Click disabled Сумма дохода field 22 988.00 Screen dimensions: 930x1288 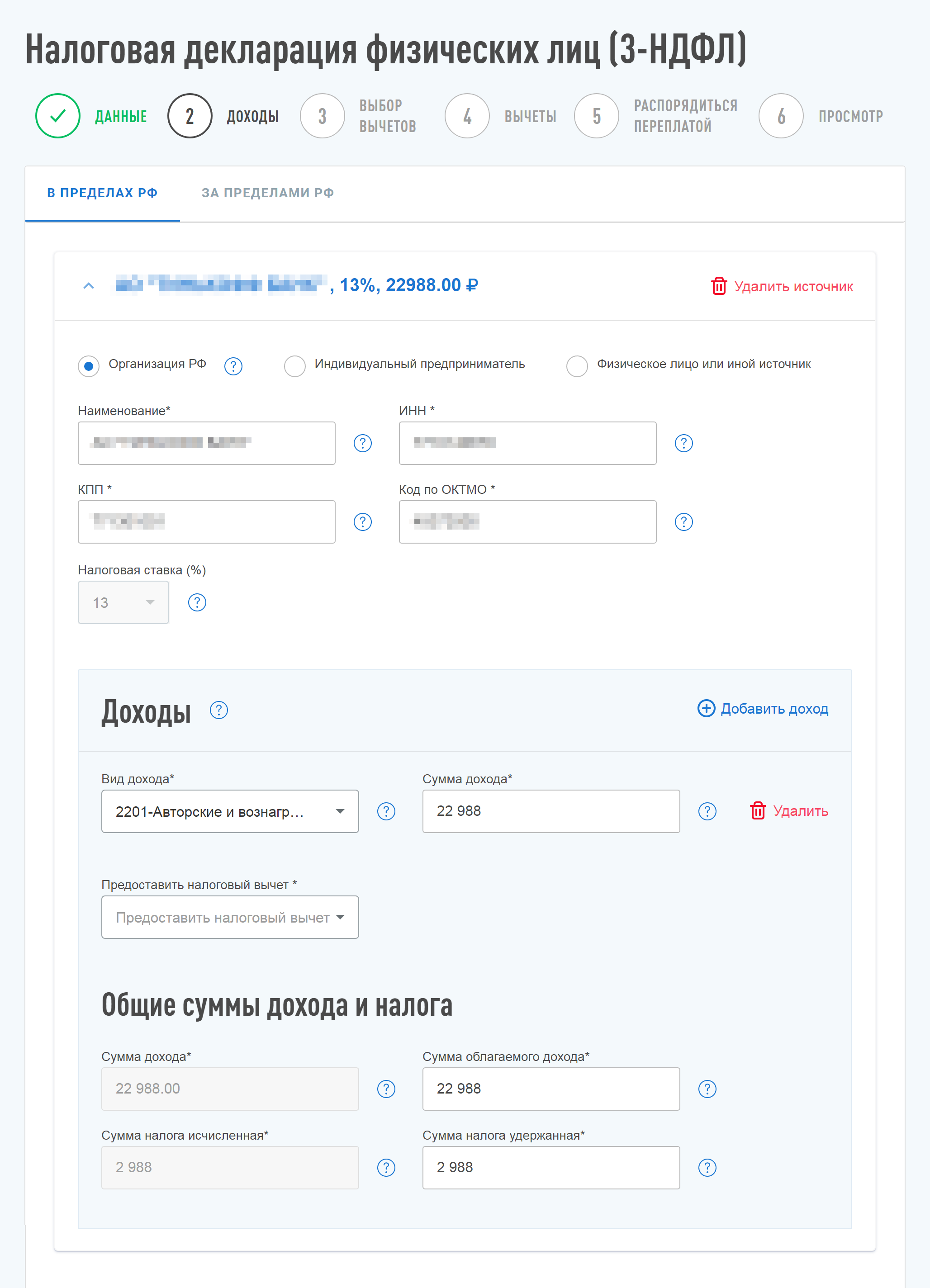point(230,1089)
